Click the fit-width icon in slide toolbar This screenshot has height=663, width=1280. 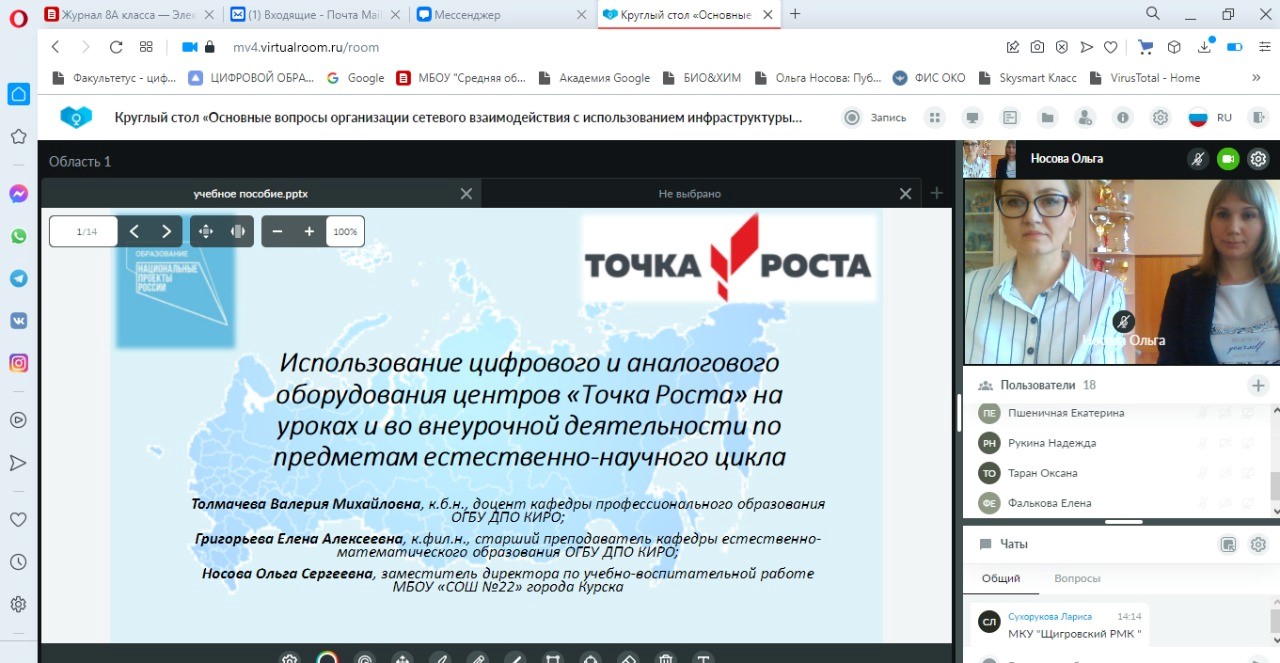pos(238,231)
